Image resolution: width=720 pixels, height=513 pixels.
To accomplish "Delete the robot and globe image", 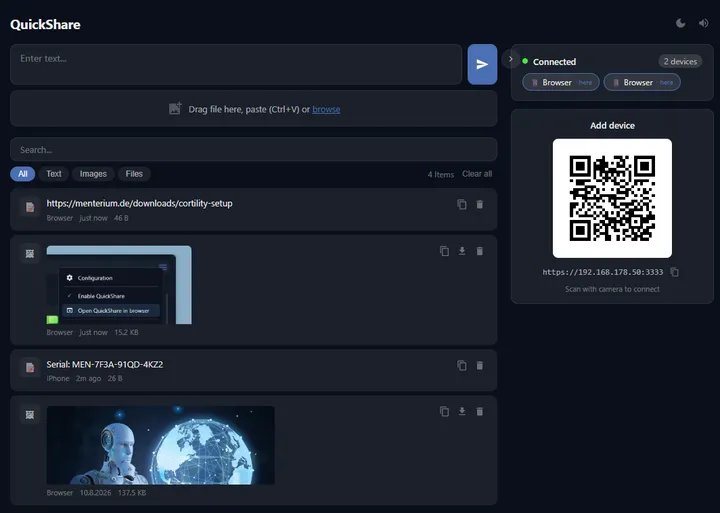I will tap(479, 411).
